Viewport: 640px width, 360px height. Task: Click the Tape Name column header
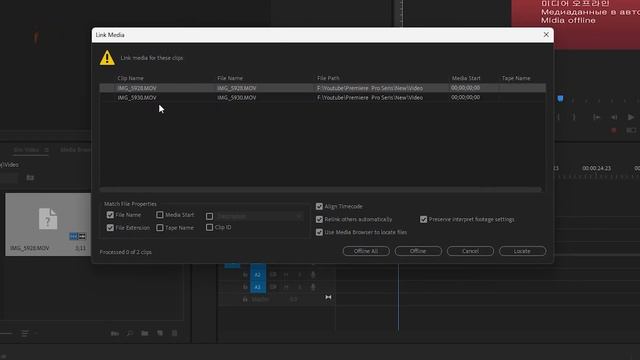pyautogui.click(x=516, y=78)
